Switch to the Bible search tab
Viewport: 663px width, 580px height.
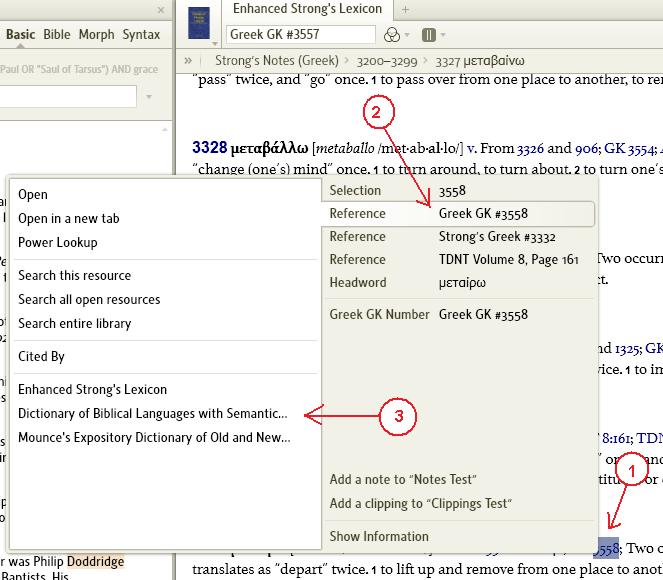tap(57, 34)
